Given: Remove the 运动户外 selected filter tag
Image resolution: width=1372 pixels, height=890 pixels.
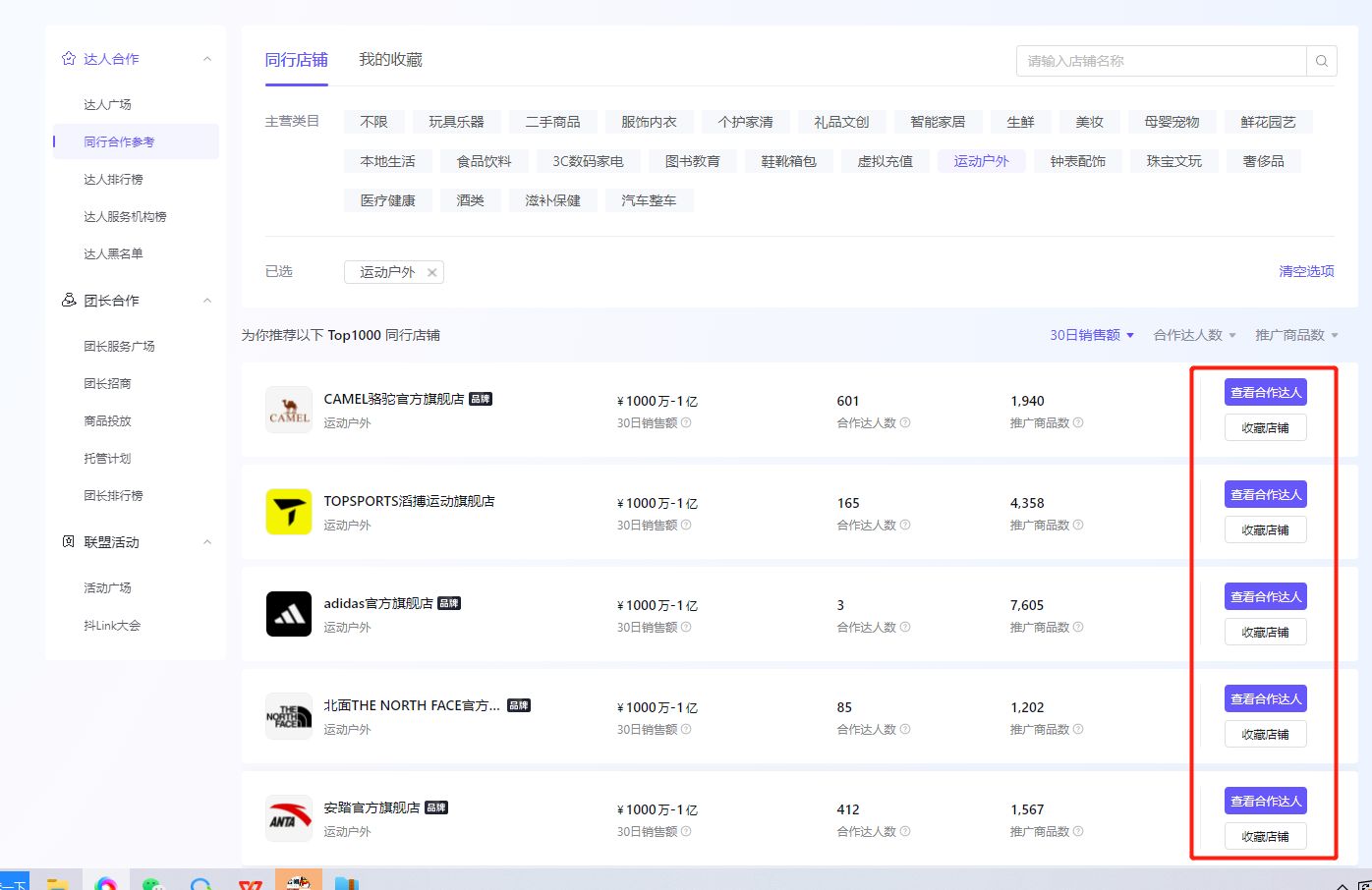Looking at the screenshot, I should tap(431, 272).
